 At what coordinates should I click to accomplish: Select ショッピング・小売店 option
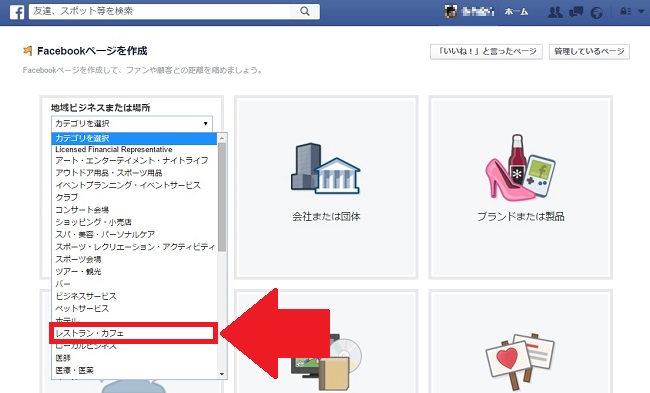pos(134,222)
